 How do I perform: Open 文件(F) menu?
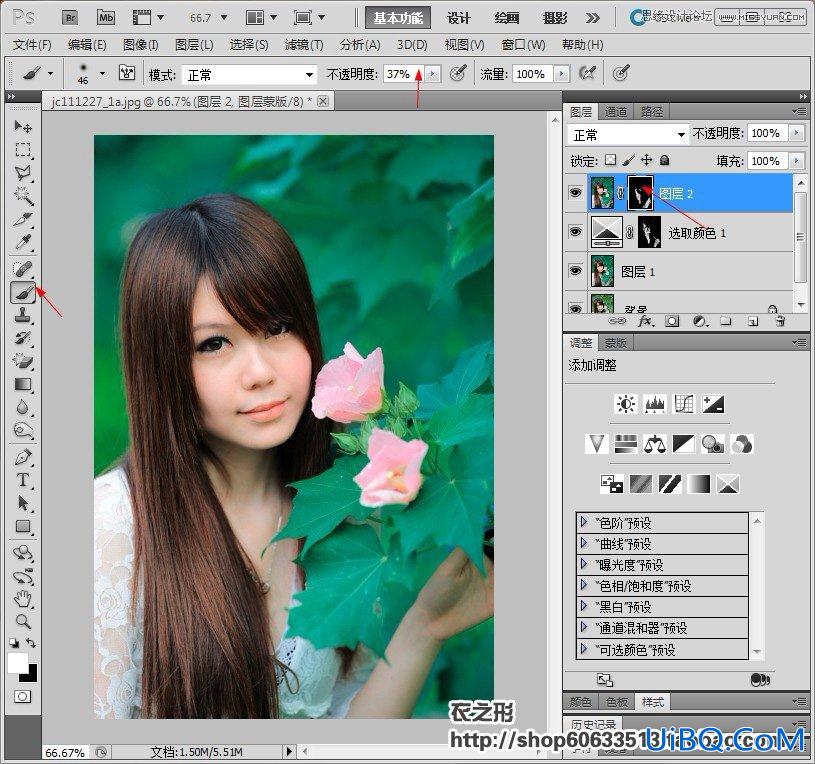(x=32, y=45)
